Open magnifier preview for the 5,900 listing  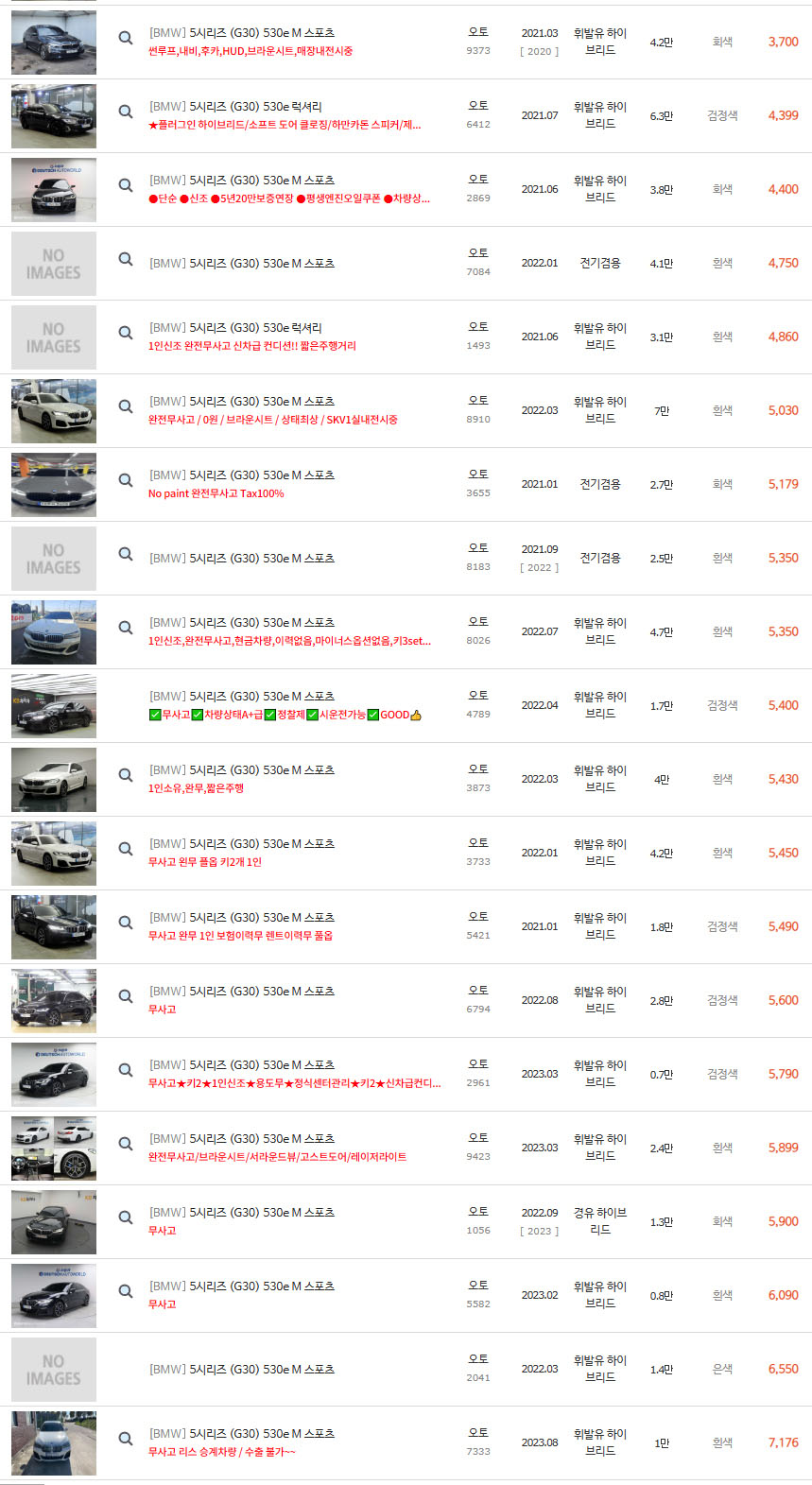click(125, 1217)
